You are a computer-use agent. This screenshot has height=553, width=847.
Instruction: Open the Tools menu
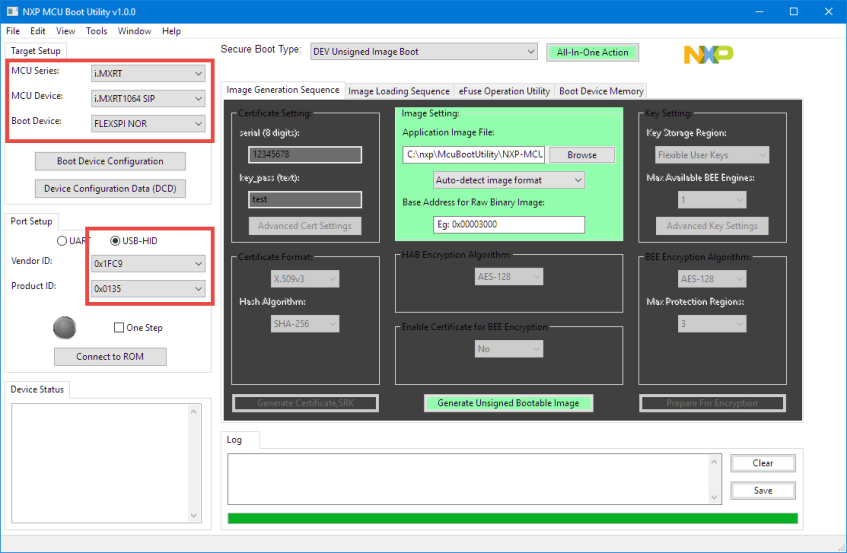pos(97,31)
